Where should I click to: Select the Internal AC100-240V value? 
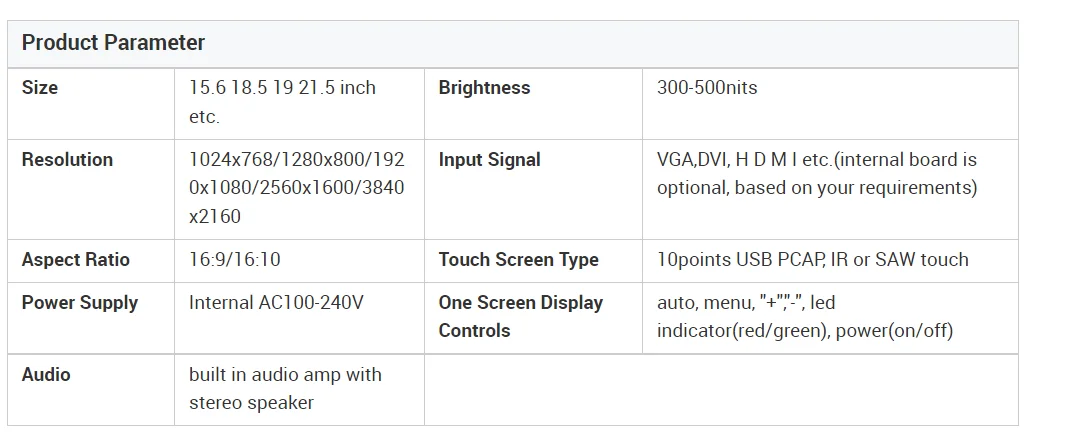(x=276, y=303)
